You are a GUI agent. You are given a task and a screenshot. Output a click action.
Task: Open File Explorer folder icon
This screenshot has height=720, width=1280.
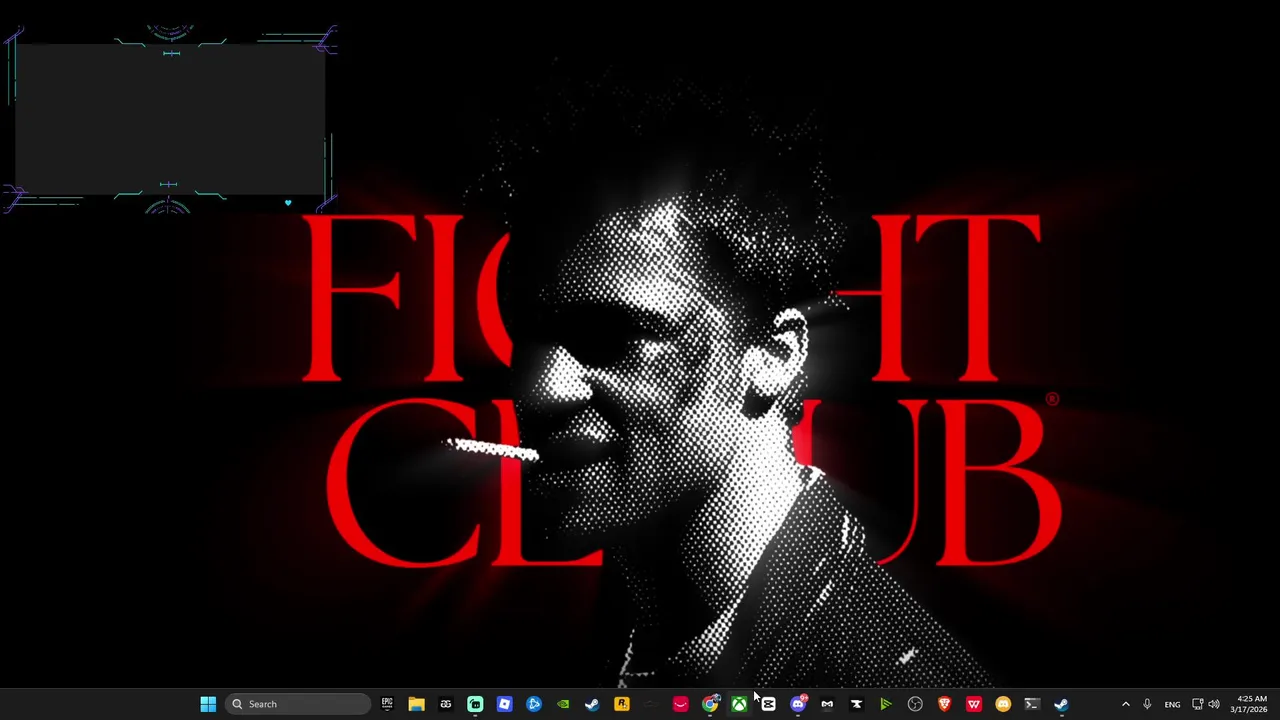(x=416, y=704)
